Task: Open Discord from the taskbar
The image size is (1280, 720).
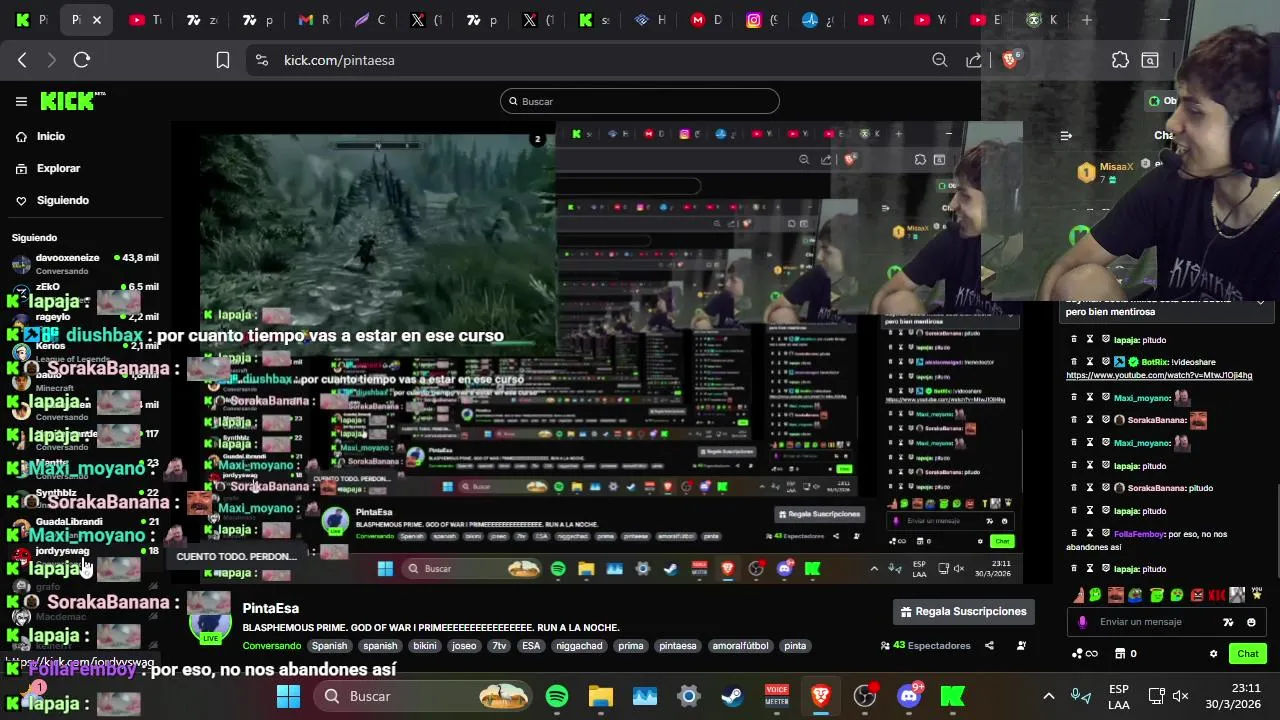Action: click(909, 696)
